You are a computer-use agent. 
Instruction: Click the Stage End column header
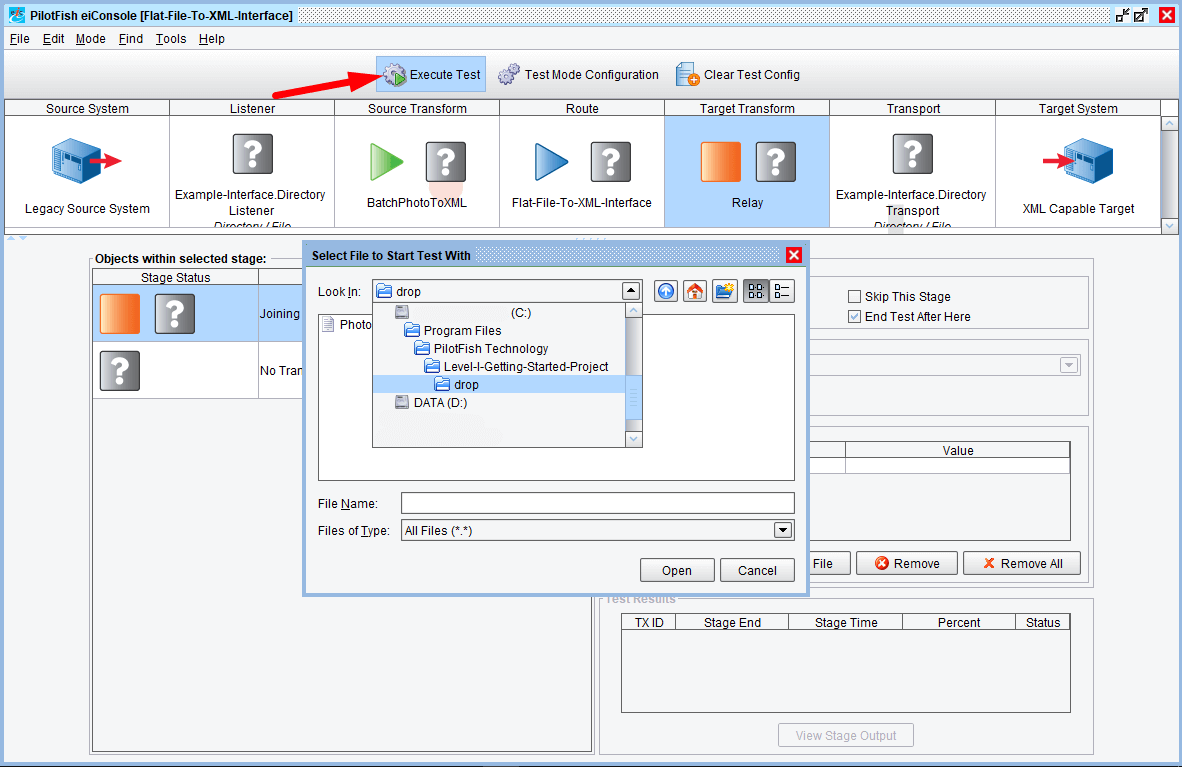(732, 622)
